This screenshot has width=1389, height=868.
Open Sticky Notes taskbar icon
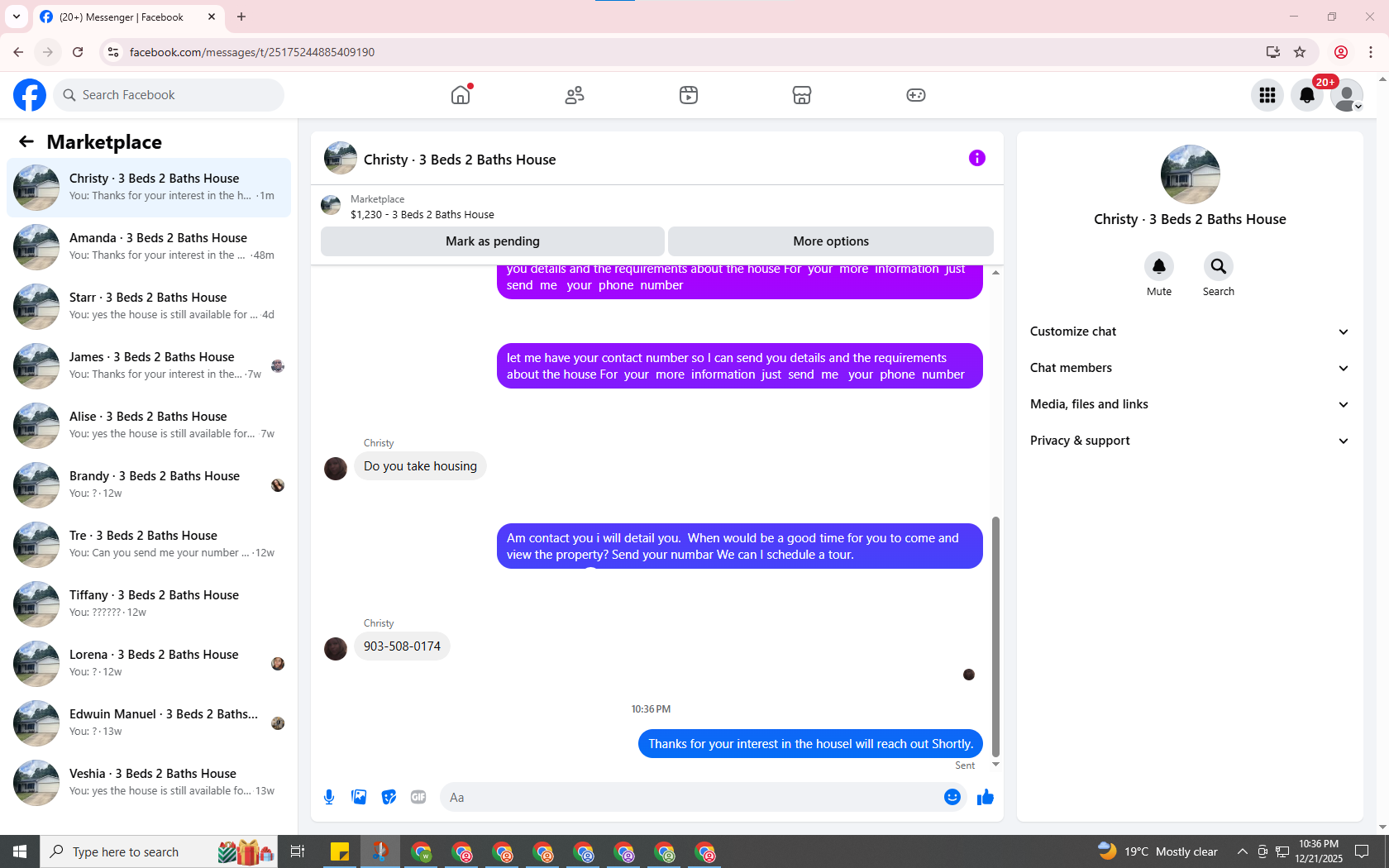[x=340, y=851]
